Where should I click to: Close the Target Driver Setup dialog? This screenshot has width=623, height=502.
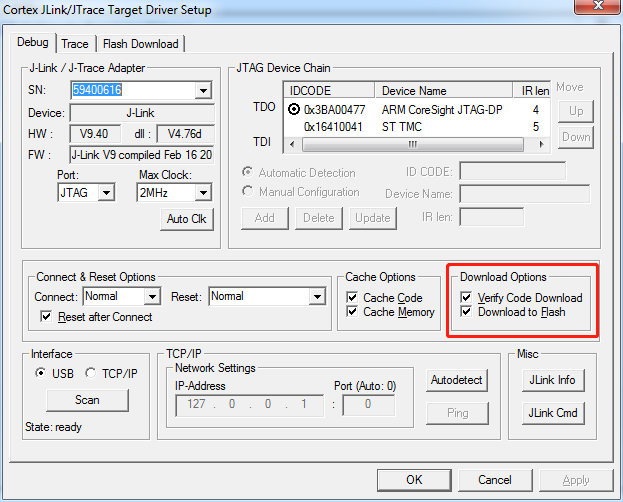pos(597,6)
